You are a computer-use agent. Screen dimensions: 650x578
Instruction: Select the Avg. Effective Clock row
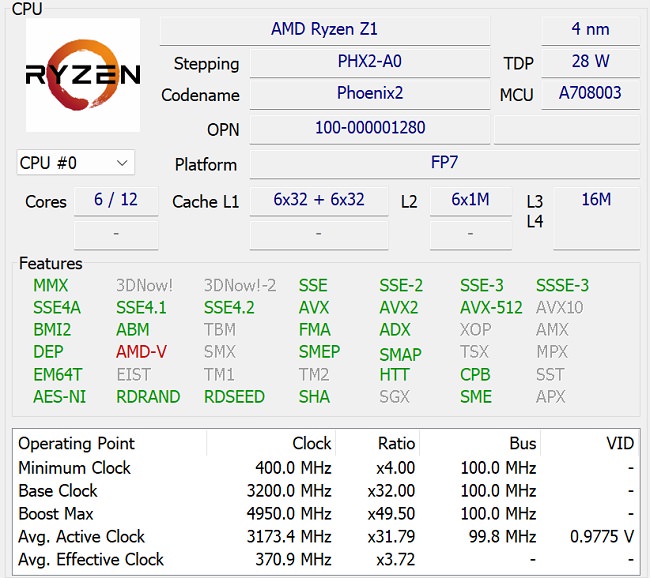click(325, 560)
